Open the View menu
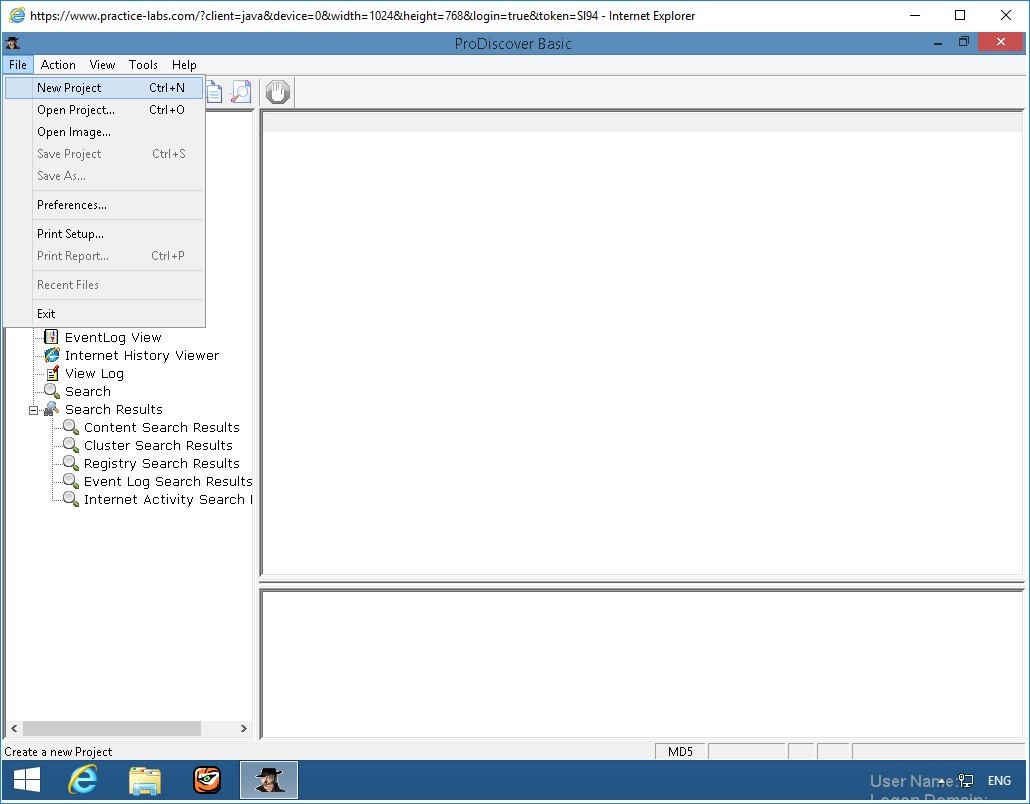Viewport: 1030px width, 804px height. [x=102, y=64]
